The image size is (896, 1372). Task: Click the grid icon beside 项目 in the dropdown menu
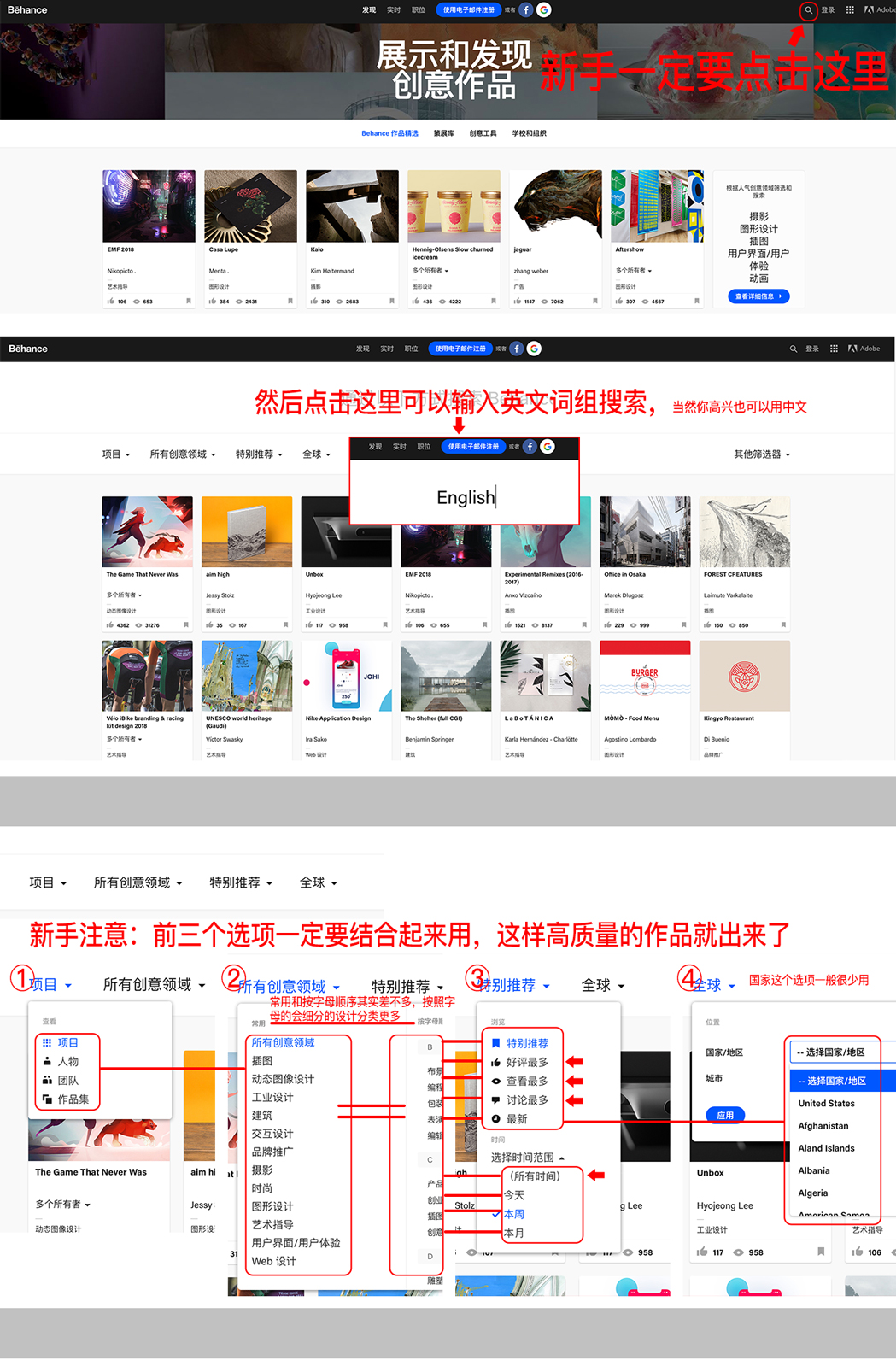click(47, 1042)
